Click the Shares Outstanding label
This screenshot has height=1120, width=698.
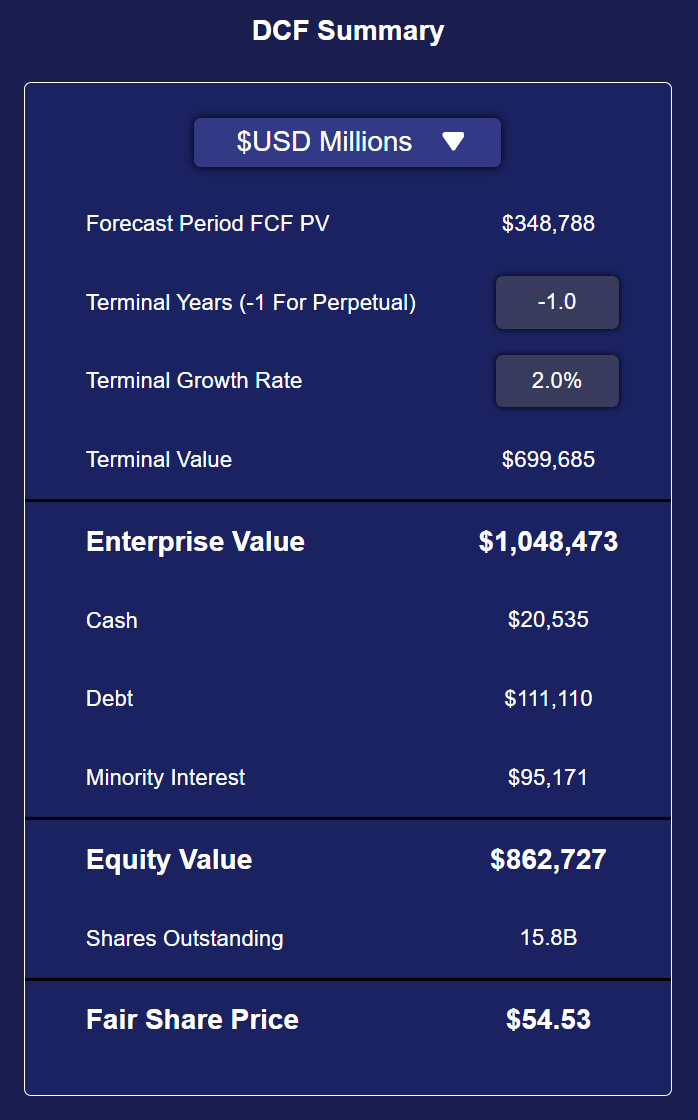184,939
